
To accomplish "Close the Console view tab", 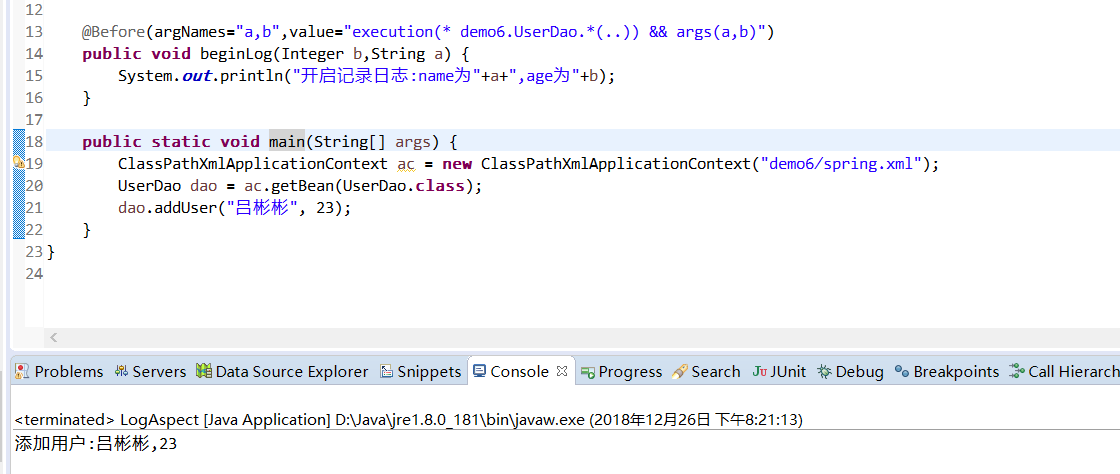I will 561,371.
